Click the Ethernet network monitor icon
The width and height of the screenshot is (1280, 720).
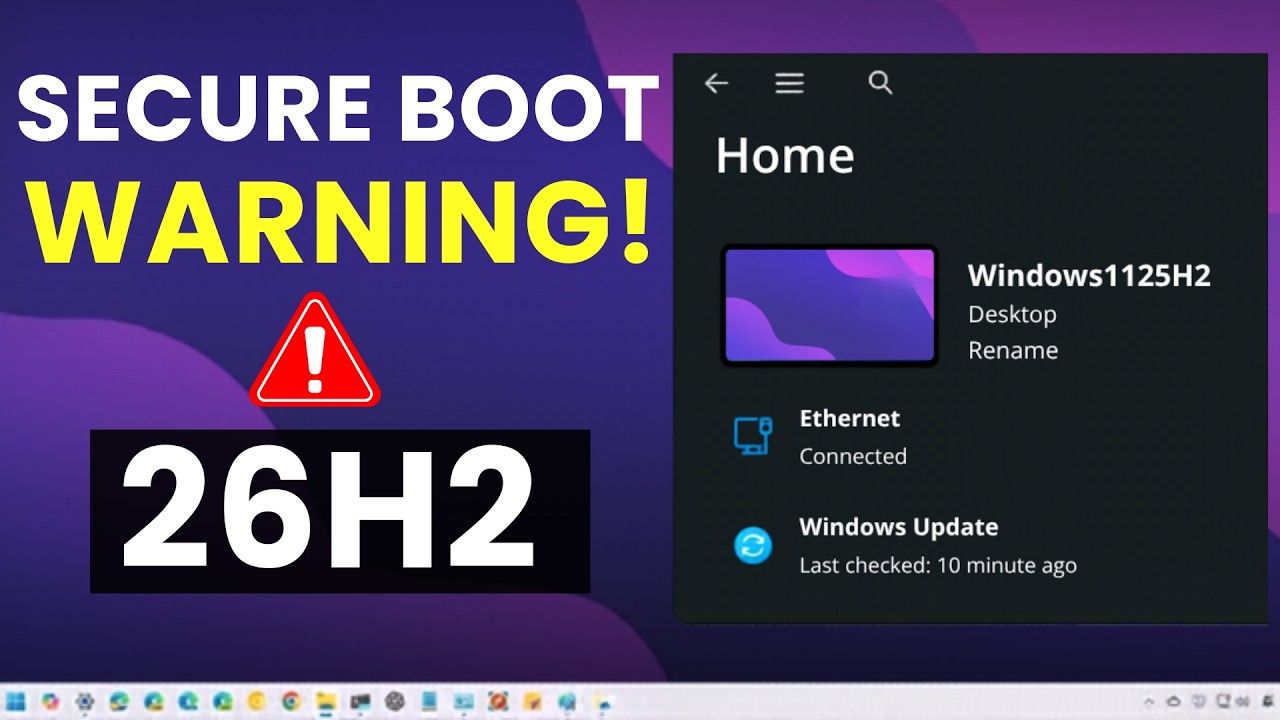[752, 436]
